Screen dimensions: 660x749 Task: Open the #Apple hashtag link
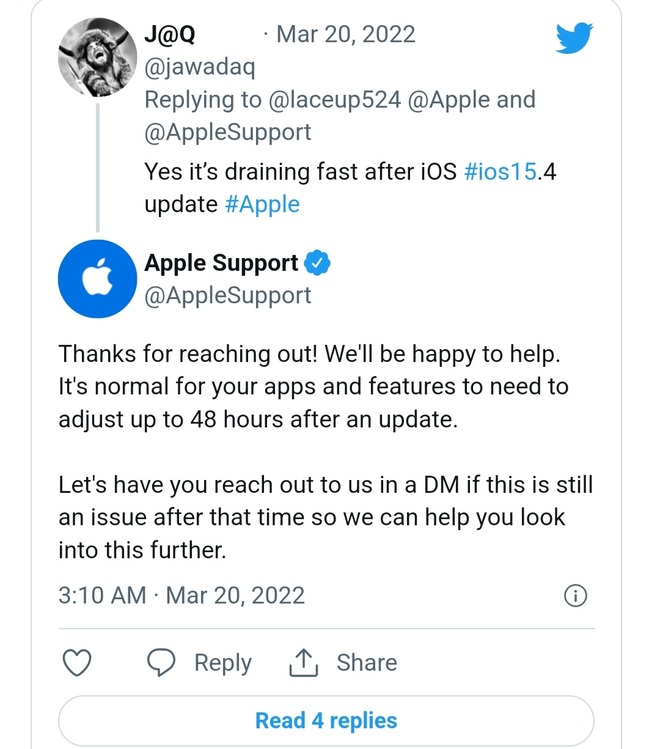tap(261, 203)
